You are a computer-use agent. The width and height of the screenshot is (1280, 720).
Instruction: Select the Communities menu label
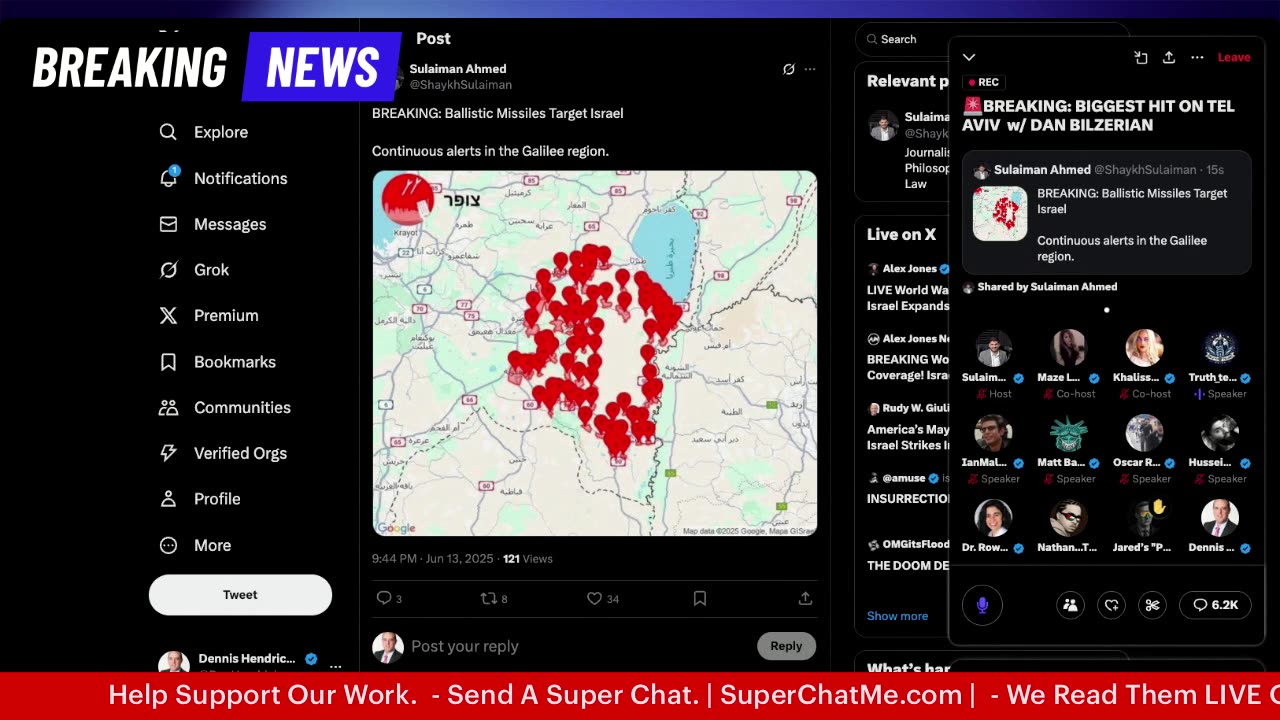(242, 407)
